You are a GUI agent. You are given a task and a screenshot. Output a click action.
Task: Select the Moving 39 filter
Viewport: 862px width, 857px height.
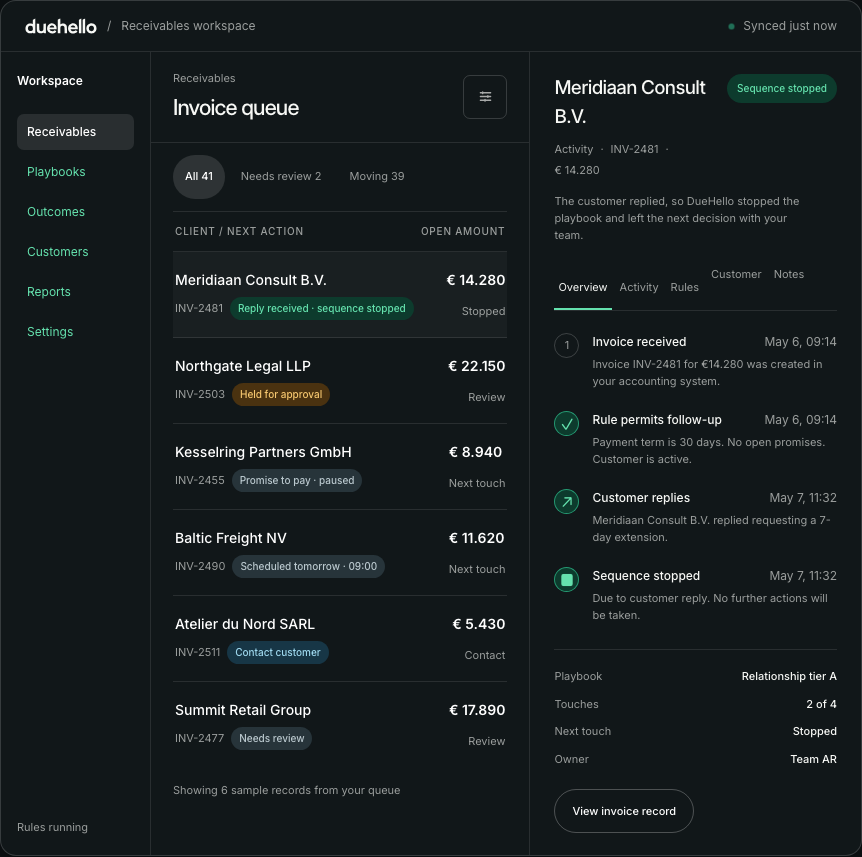click(377, 176)
